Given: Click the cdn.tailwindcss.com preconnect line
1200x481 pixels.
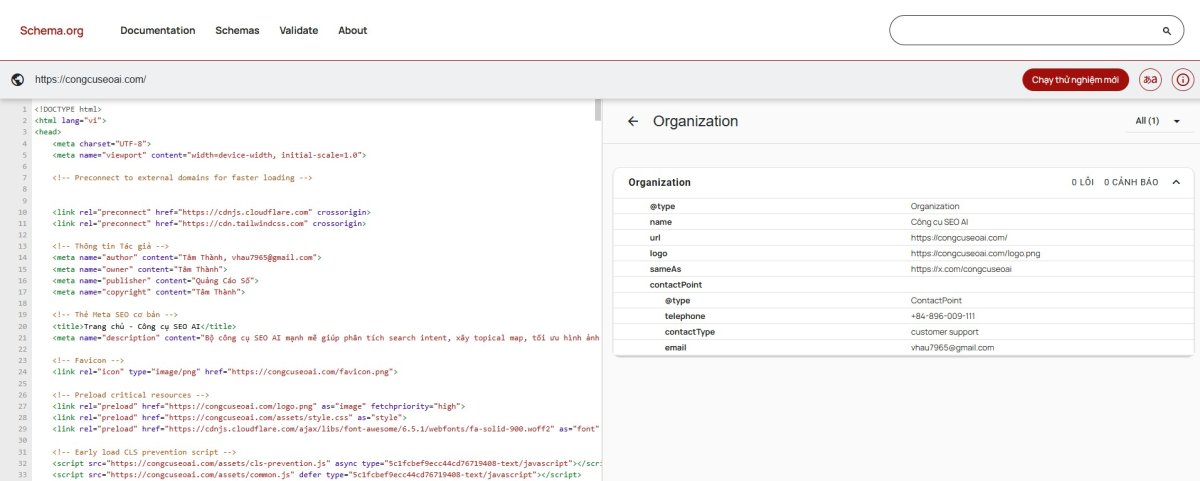Looking at the screenshot, I should (x=211, y=223).
